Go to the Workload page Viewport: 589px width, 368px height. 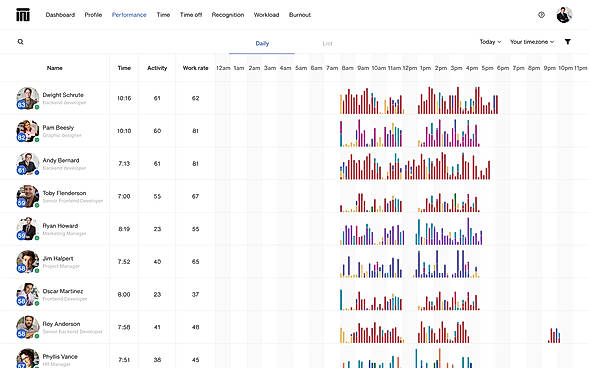(266, 15)
